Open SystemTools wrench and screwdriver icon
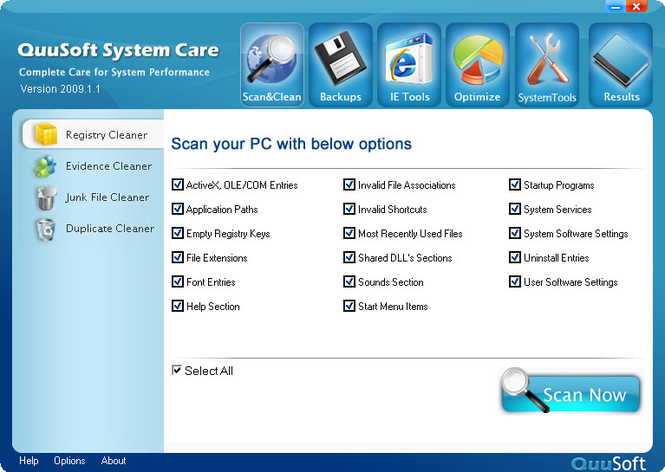 click(x=547, y=64)
